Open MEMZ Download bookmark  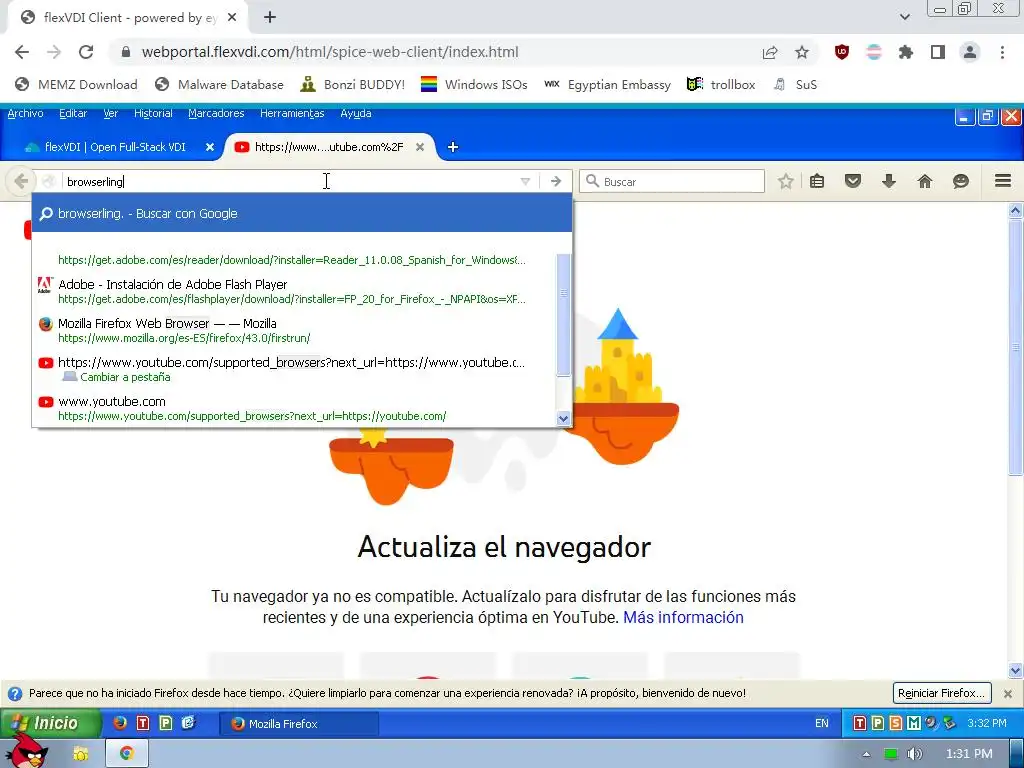tap(76, 84)
